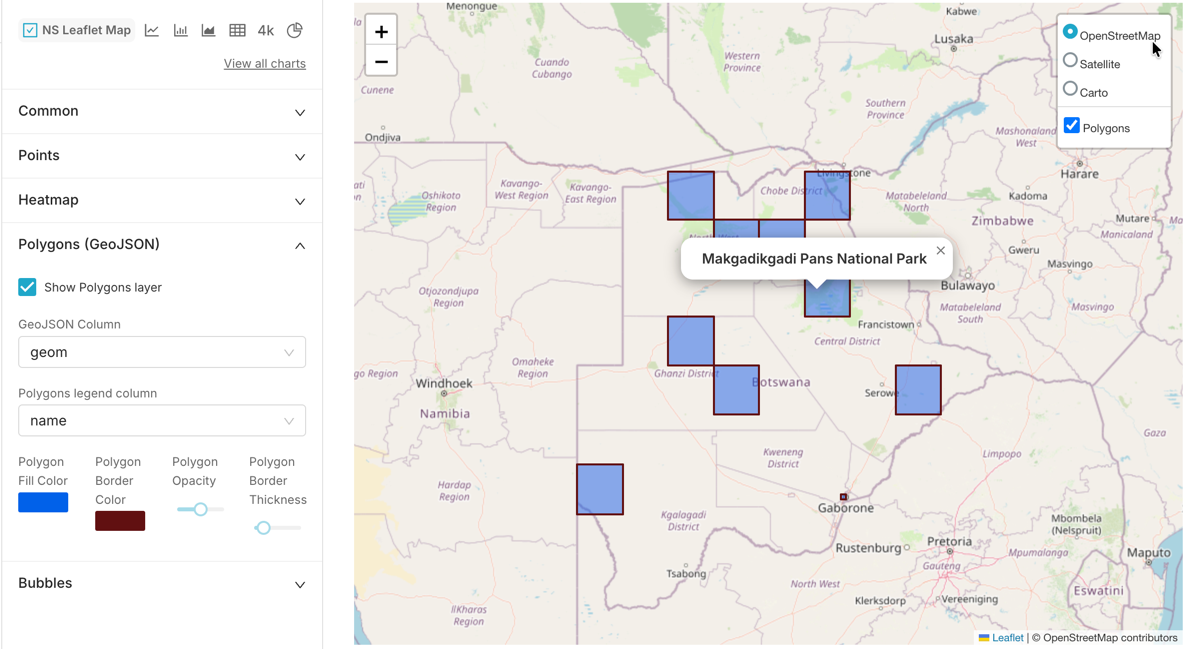Click the small marker at Gaborone

point(843,497)
